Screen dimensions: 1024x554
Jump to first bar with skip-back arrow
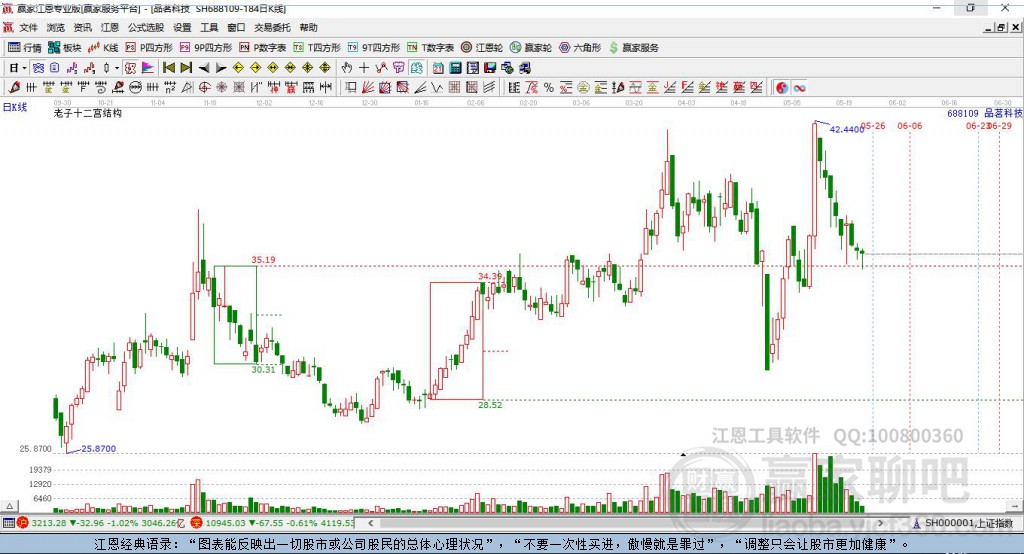click(168, 67)
